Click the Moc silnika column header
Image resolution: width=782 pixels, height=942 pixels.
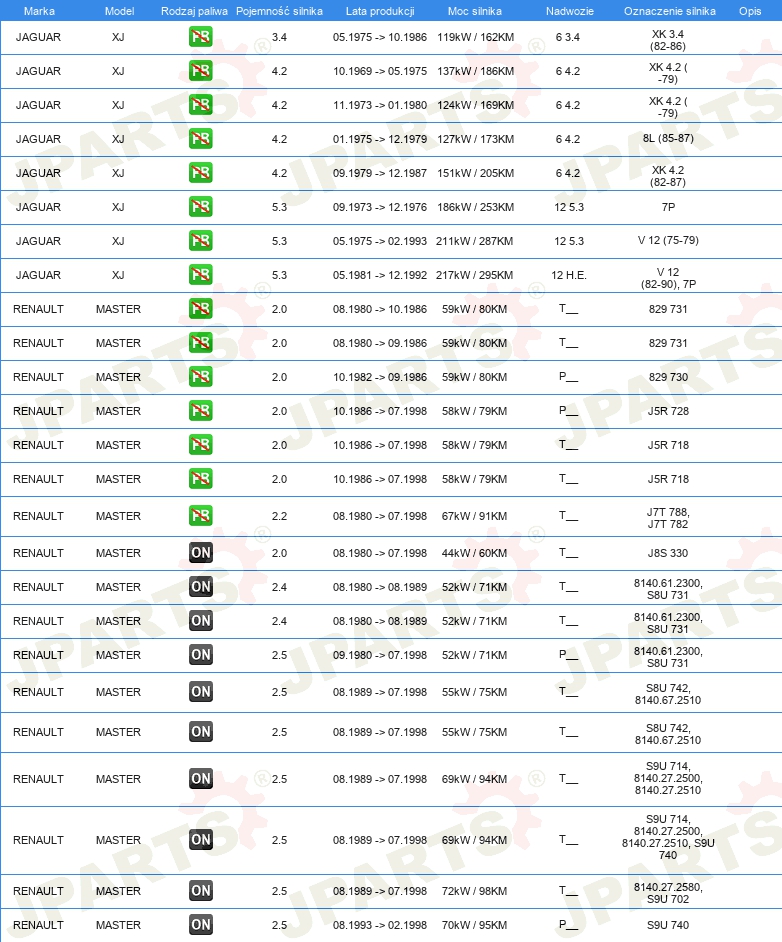point(474,11)
